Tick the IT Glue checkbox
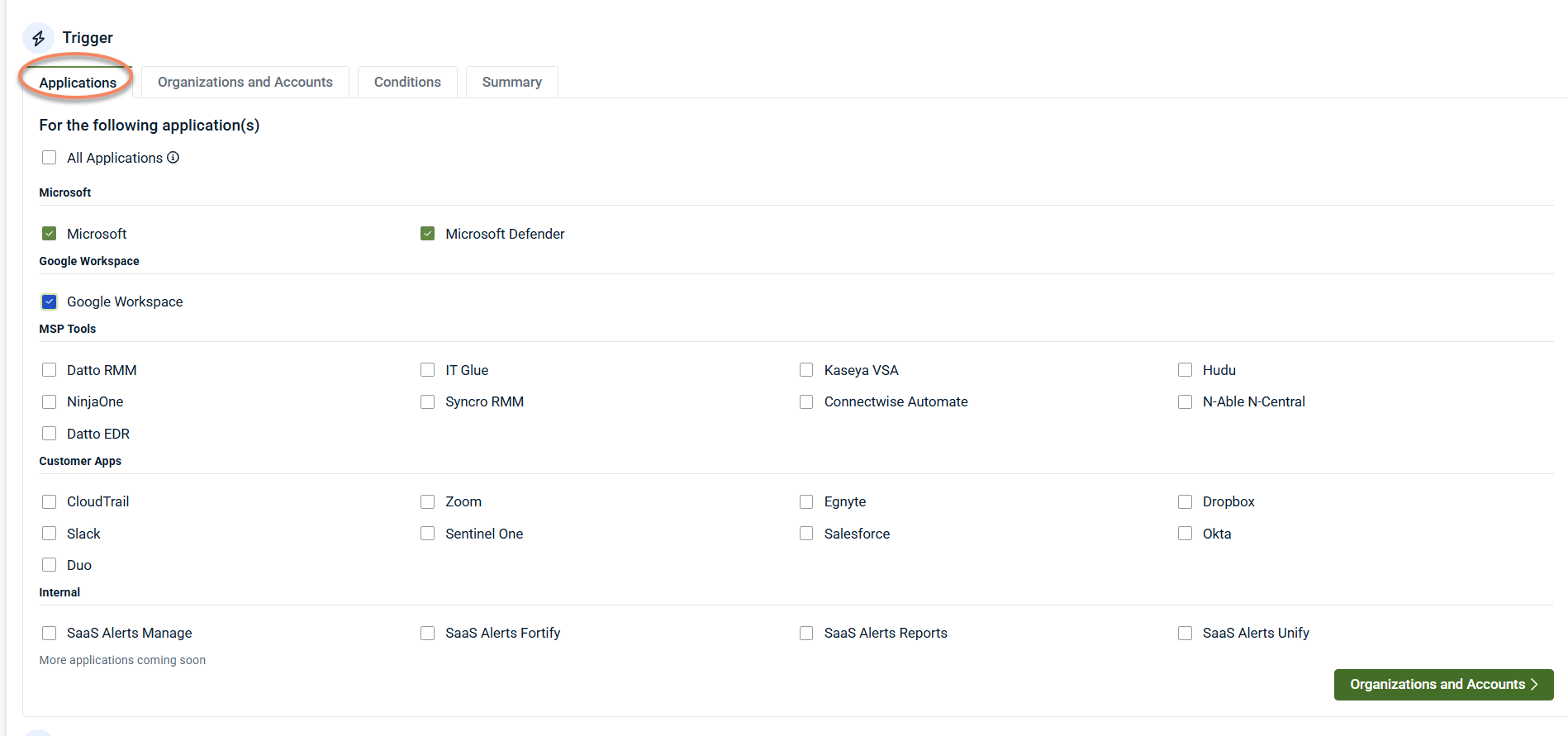The height and width of the screenshot is (736, 1568). [428, 370]
